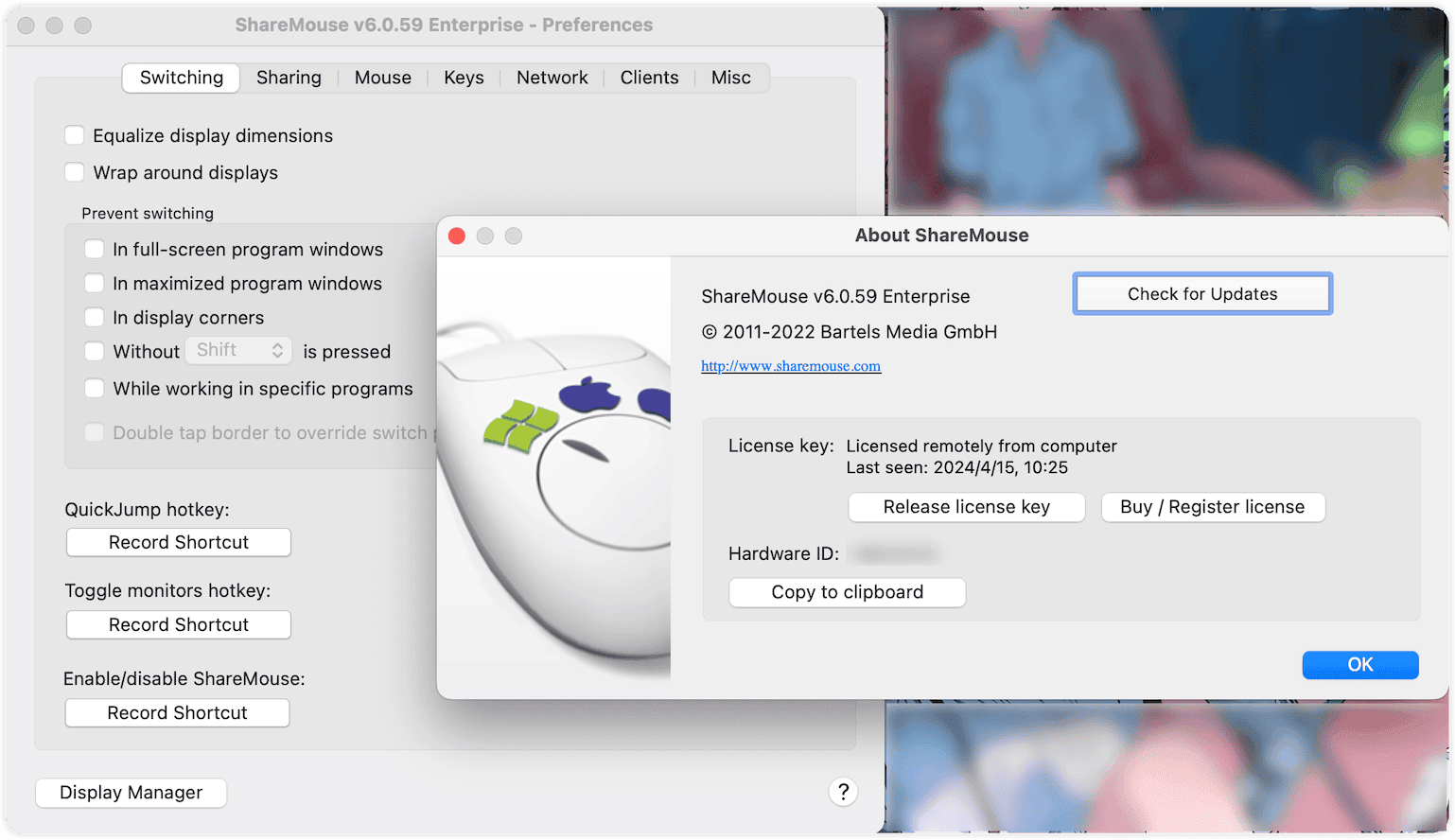Enable Equalize display dimensions checkbox
1455x840 pixels.
coord(75,135)
